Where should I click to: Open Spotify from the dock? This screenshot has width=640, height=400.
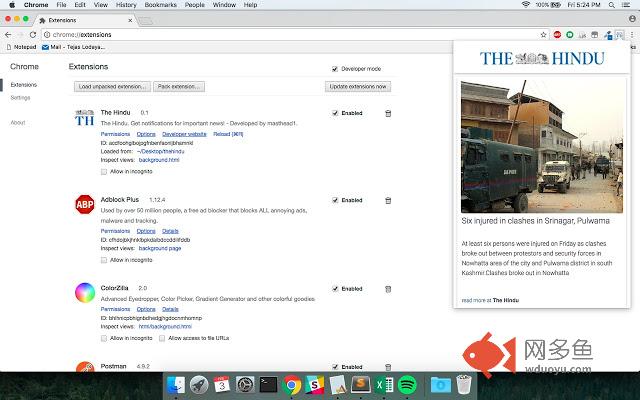[407, 384]
